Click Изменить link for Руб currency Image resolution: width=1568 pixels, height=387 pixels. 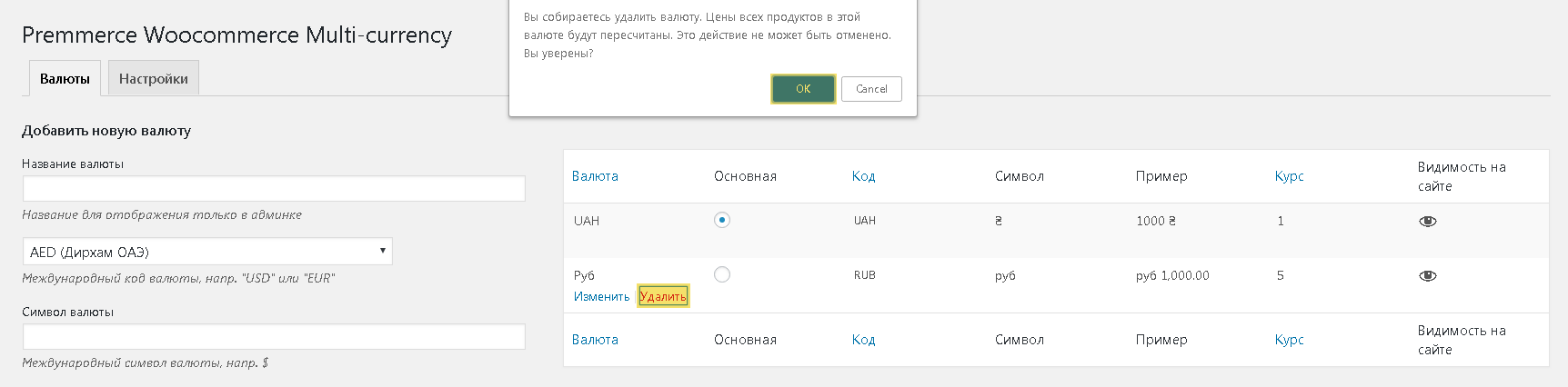601,297
